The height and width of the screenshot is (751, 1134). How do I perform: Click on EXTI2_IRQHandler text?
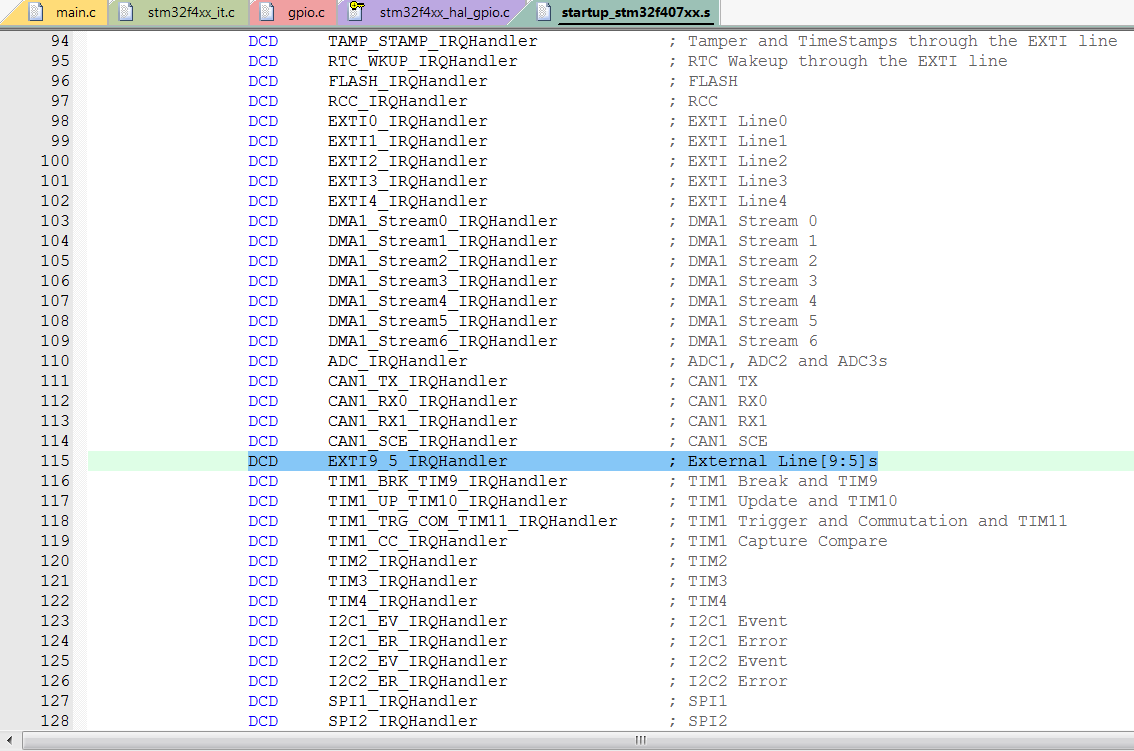(x=407, y=161)
